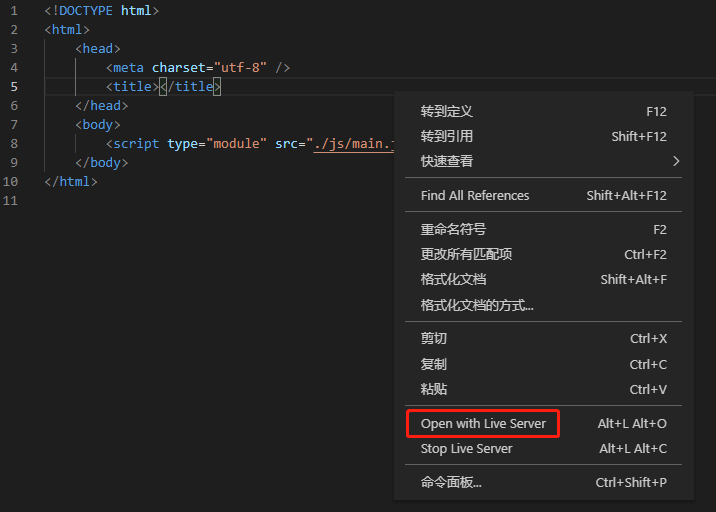716x512 pixels.
Task: Run 格式化文档 from the menu
Action: [543, 279]
